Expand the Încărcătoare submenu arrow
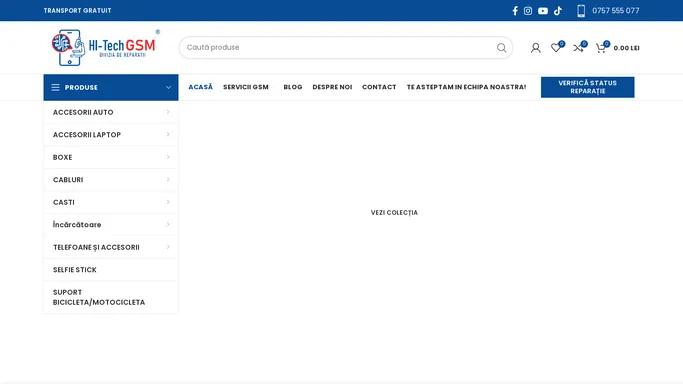Viewport: 683px width, 384px height. tap(168, 225)
